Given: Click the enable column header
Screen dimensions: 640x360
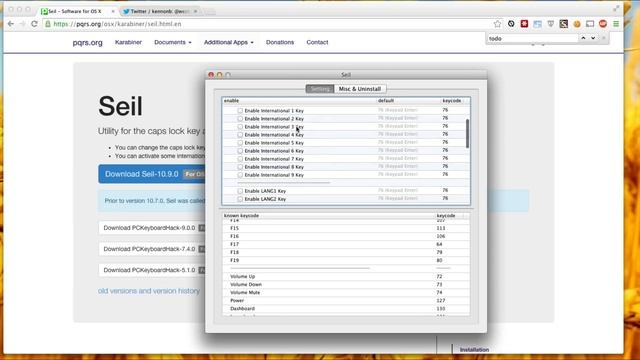Looking at the screenshot, I should (x=299, y=100).
